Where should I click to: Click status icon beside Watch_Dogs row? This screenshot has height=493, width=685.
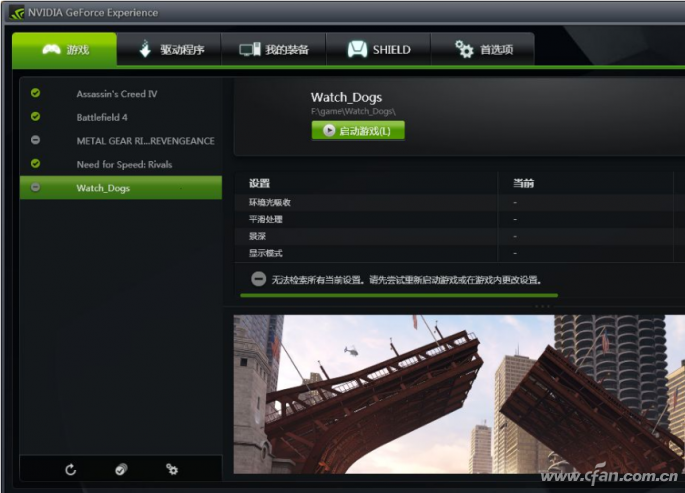[x=35, y=187]
